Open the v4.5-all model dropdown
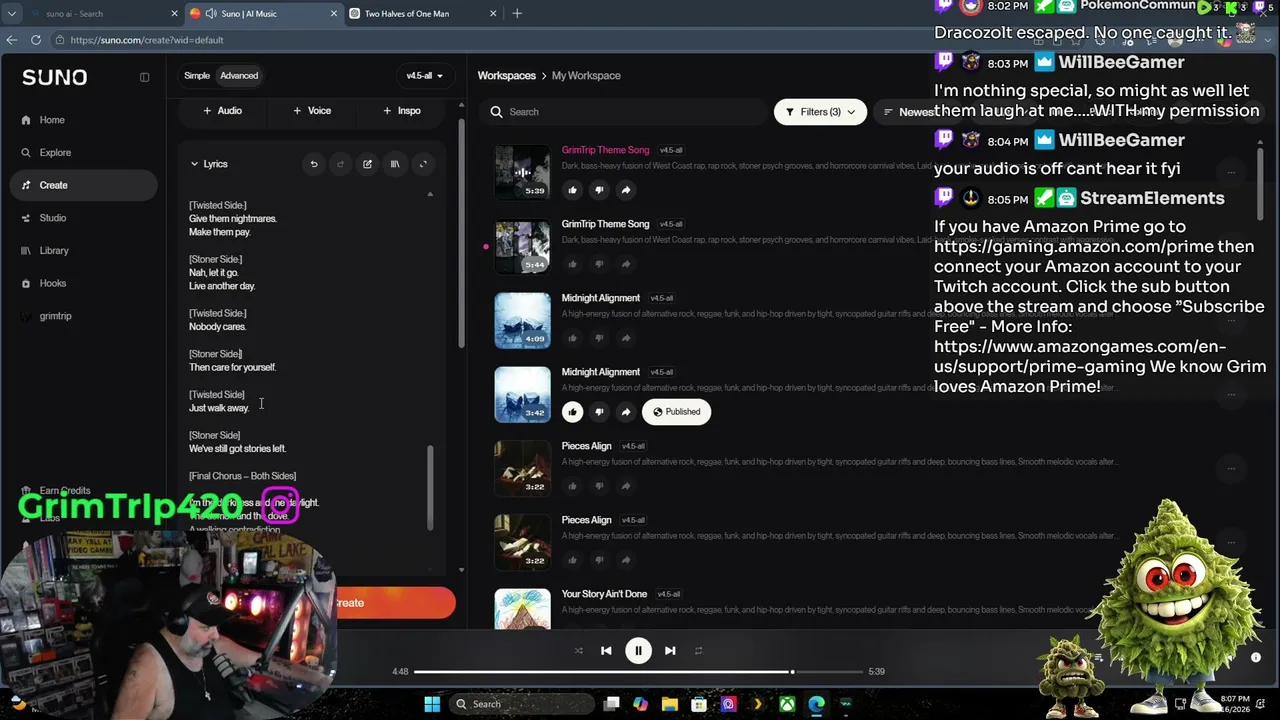 [x=424, y=76]
